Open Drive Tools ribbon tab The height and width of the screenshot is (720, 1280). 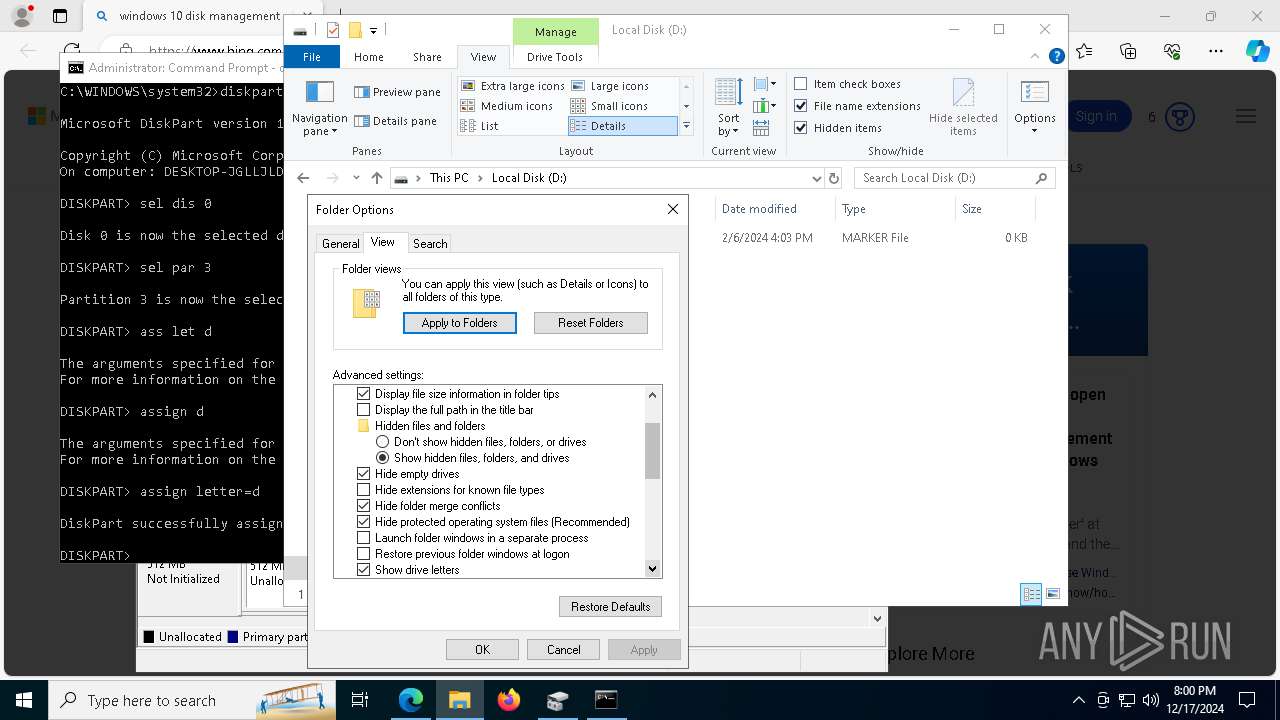(x=555, y=57)
